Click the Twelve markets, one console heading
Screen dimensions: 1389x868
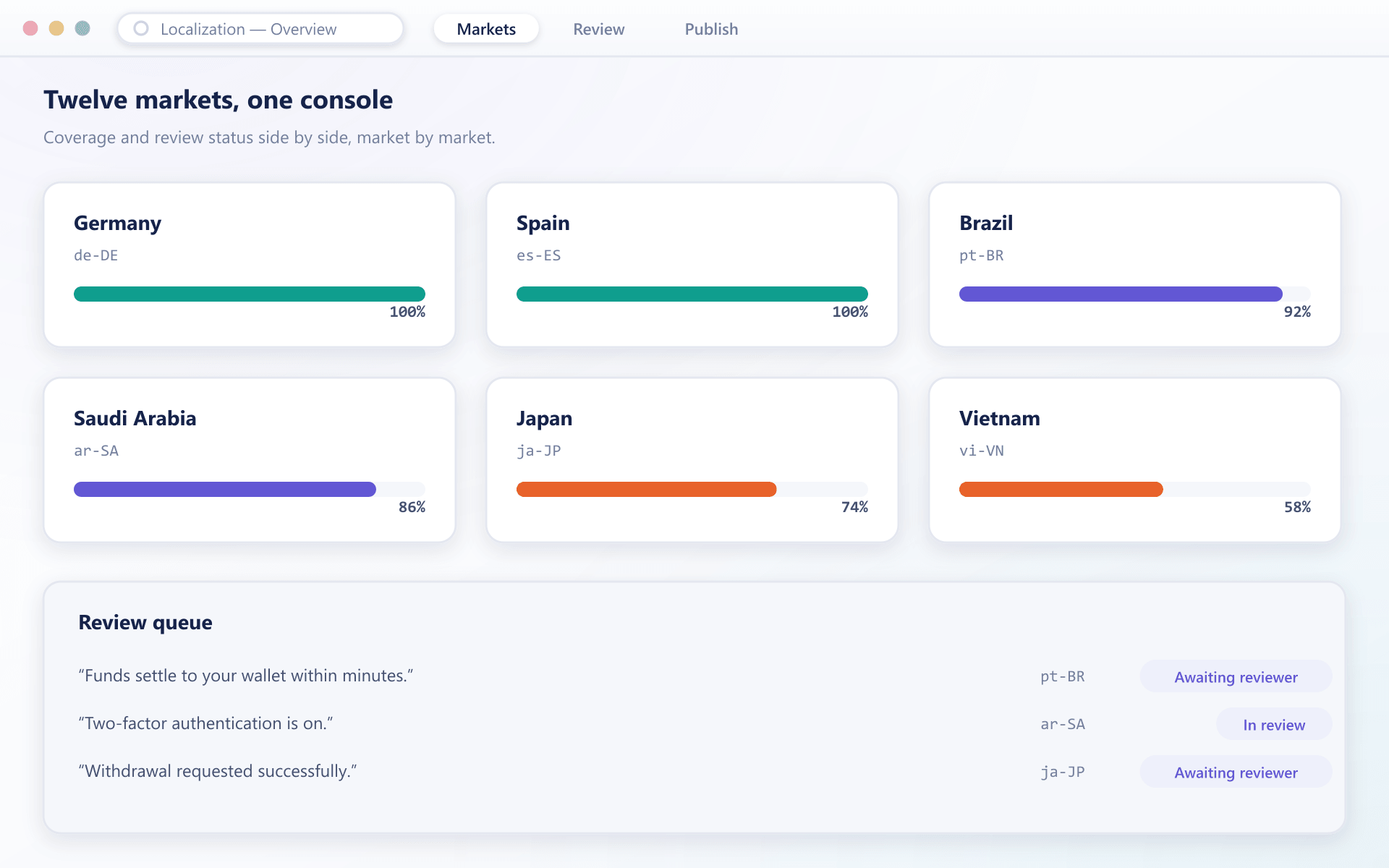(218, 100)
